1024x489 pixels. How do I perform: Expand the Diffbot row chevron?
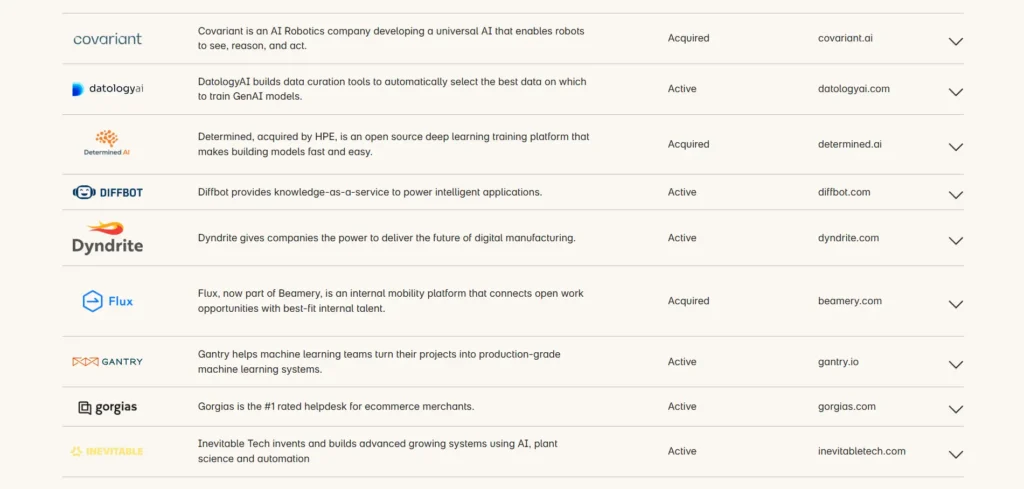click(x=955, y=195)
